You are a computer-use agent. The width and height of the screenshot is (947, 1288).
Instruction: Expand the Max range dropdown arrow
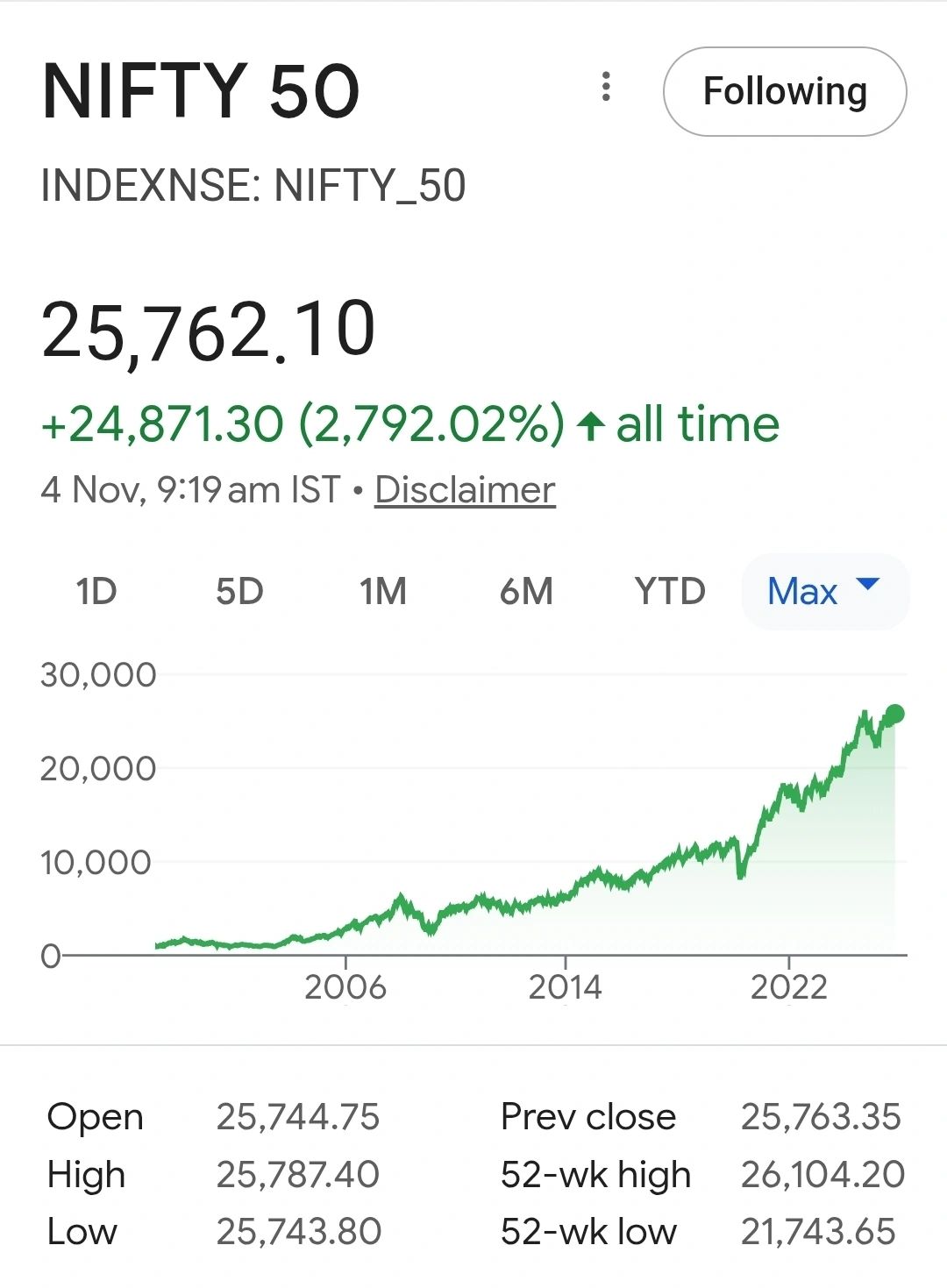[x=866, y=585]
